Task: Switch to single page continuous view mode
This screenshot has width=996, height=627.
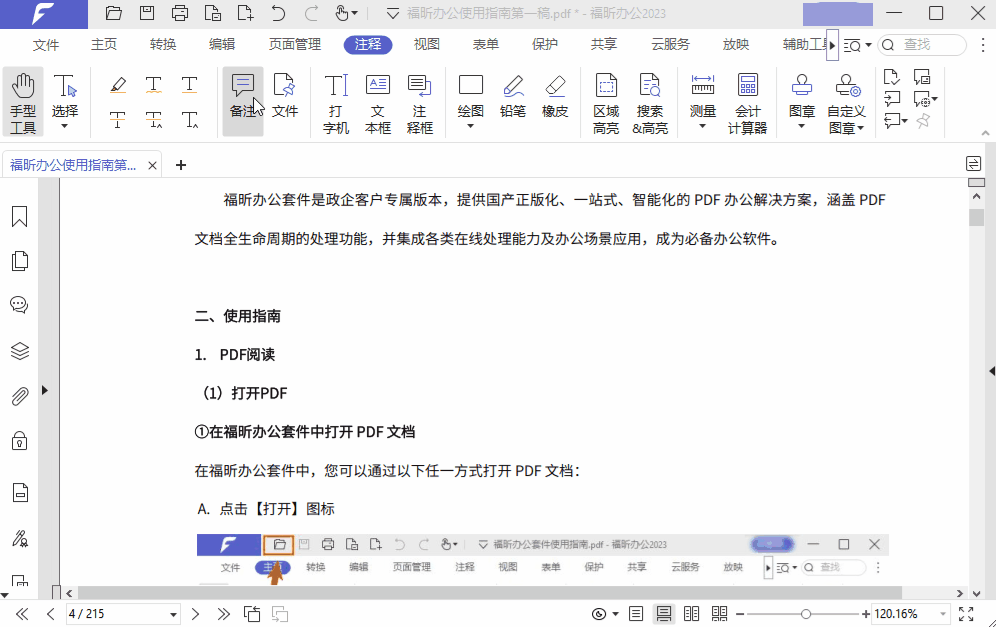Action: pyautogui.click(x=663, y=613)
